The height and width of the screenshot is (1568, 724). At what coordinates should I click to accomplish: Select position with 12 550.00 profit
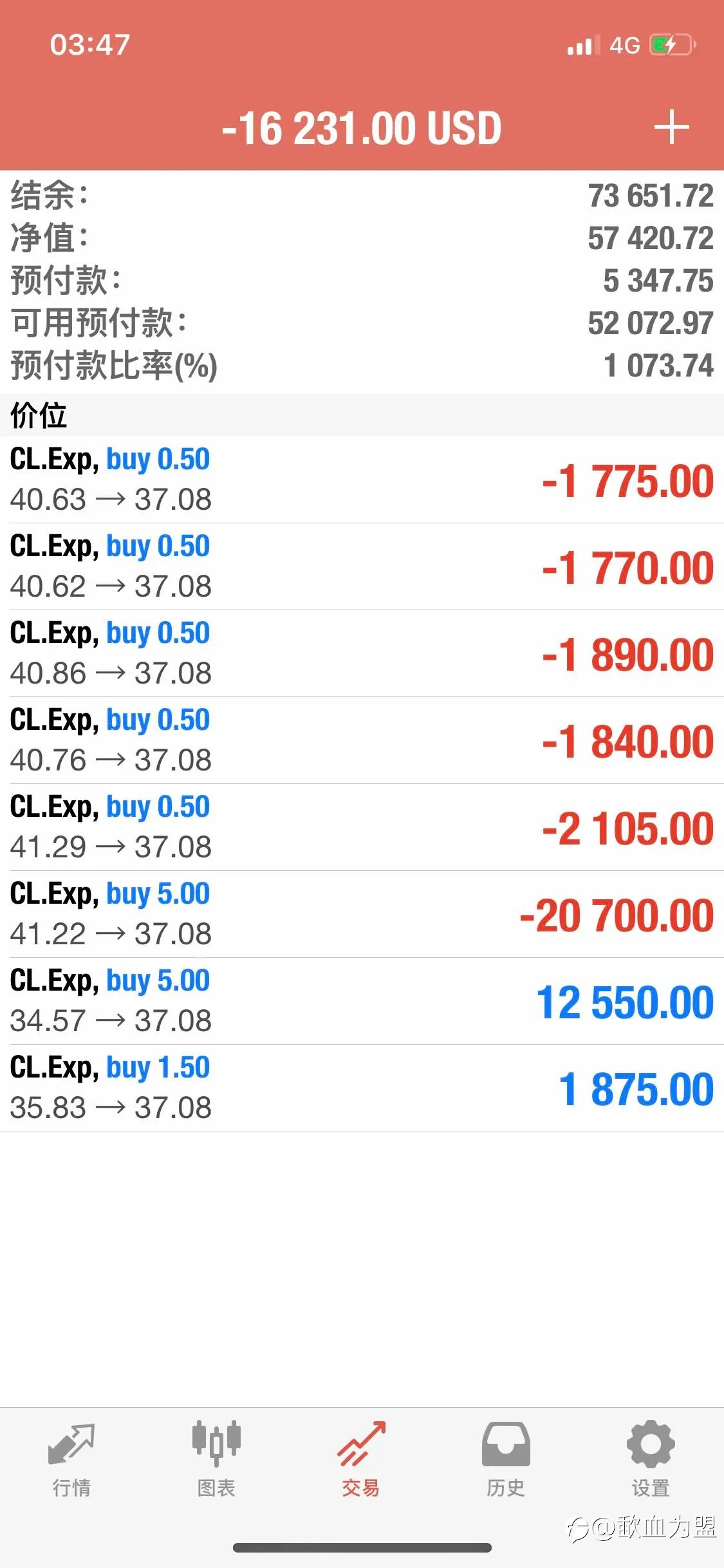click(362, 1002)
